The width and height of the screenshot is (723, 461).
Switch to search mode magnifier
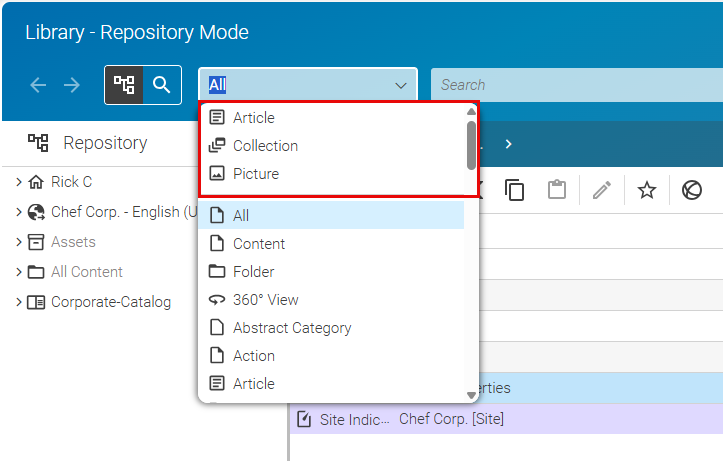(x=162, y=85)
